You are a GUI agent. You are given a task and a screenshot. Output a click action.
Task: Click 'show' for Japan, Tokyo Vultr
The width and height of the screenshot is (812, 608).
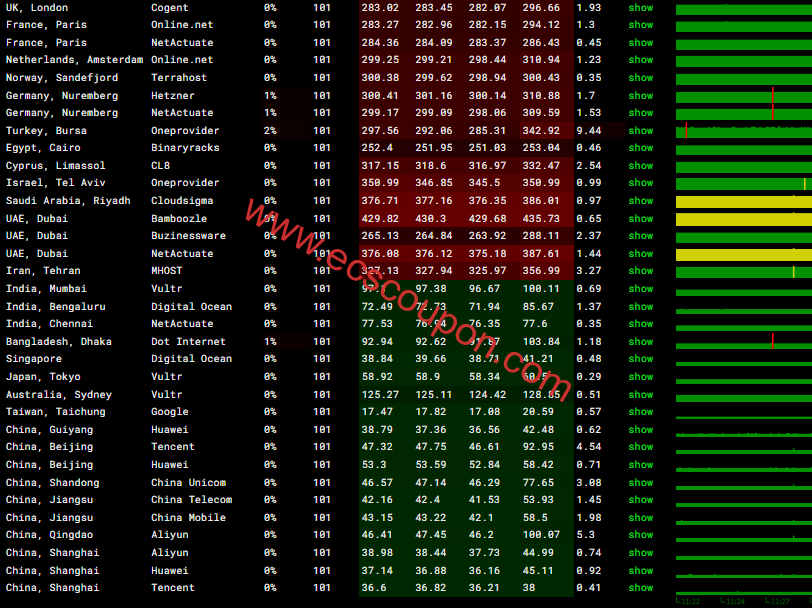[641, 377]
